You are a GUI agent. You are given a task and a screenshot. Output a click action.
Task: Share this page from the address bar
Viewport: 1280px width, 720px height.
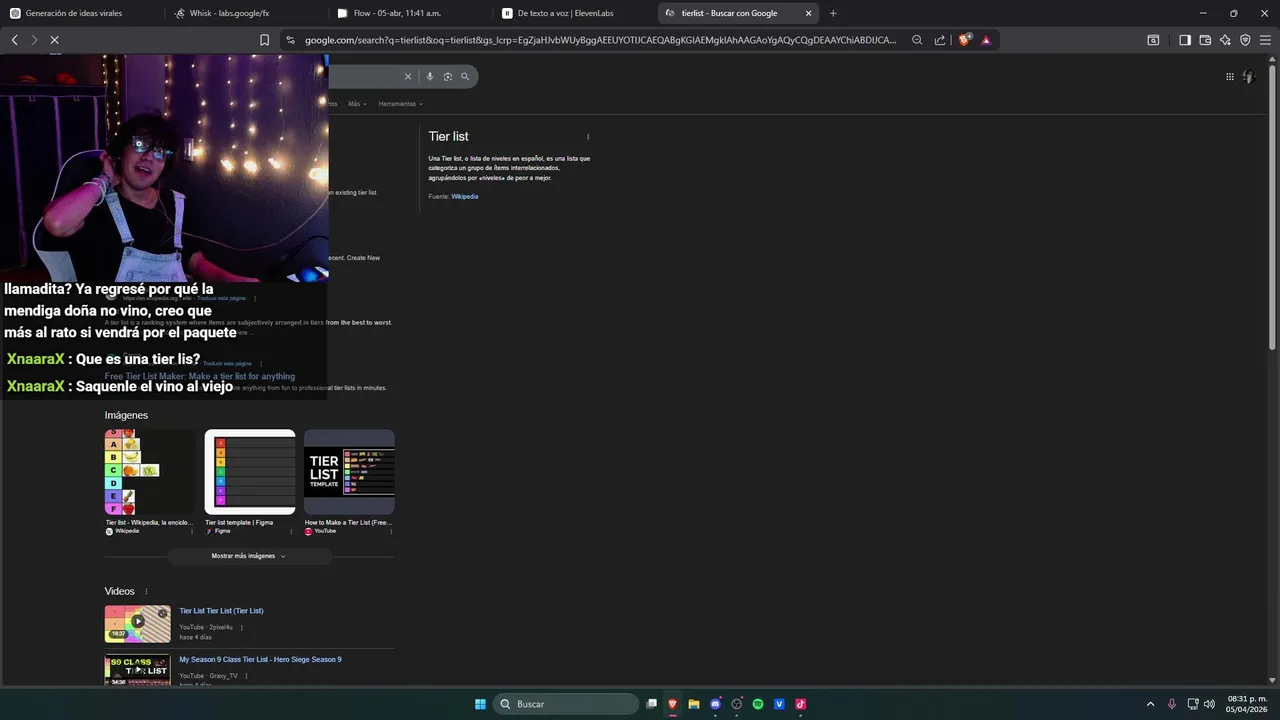pos(940,40)
